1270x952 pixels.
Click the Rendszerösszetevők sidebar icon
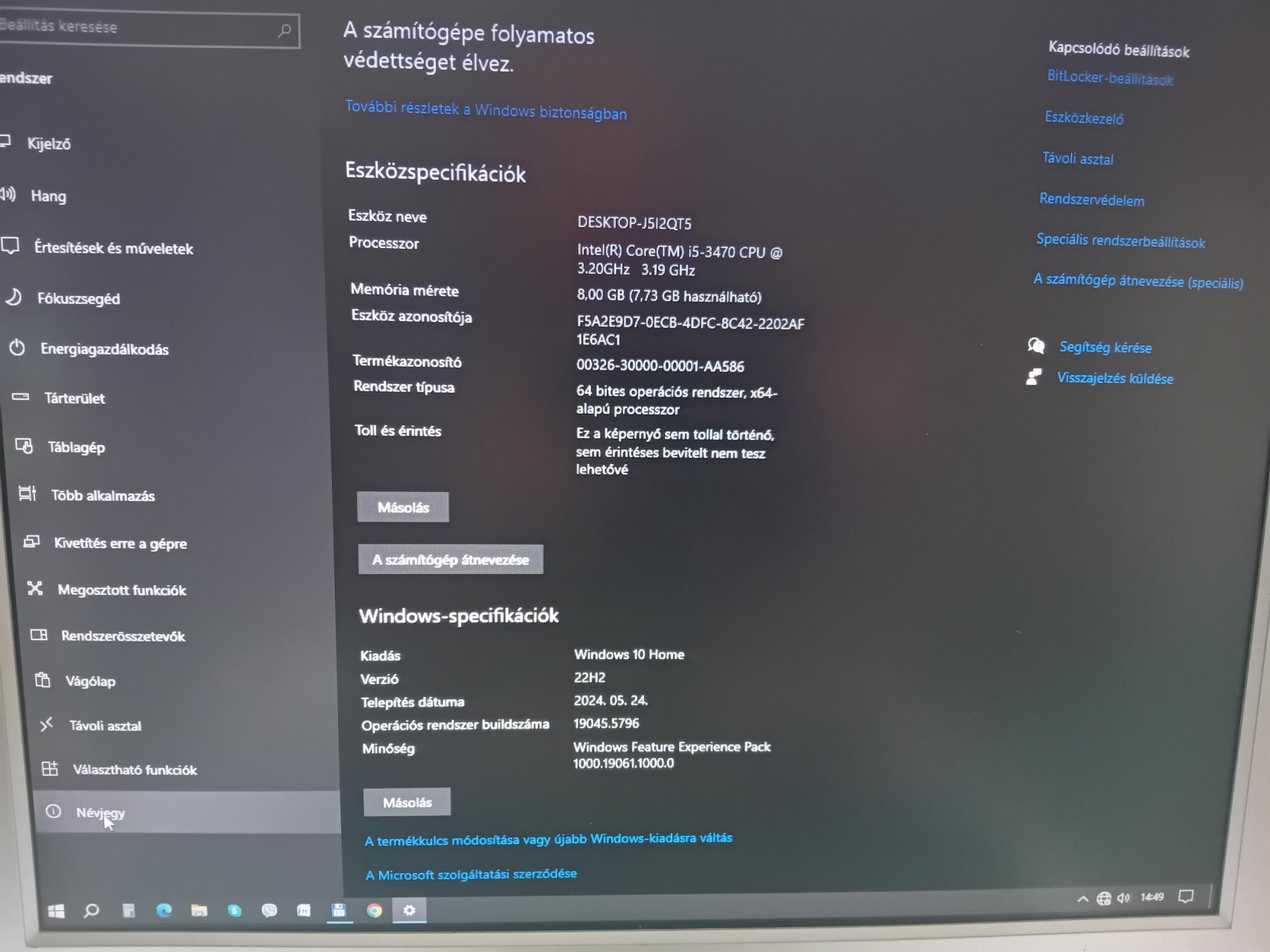click(39, 635)
